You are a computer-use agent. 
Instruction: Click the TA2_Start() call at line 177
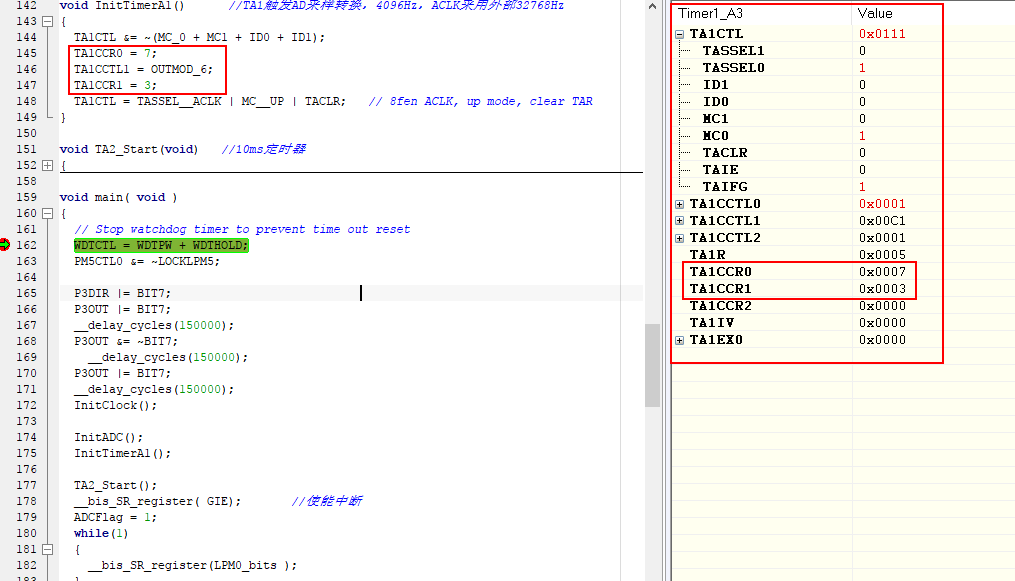[115, 485]
